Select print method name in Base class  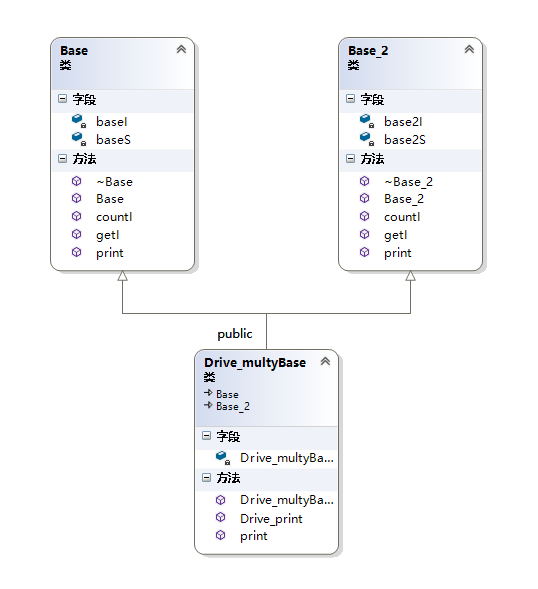[x=110, y=253]
